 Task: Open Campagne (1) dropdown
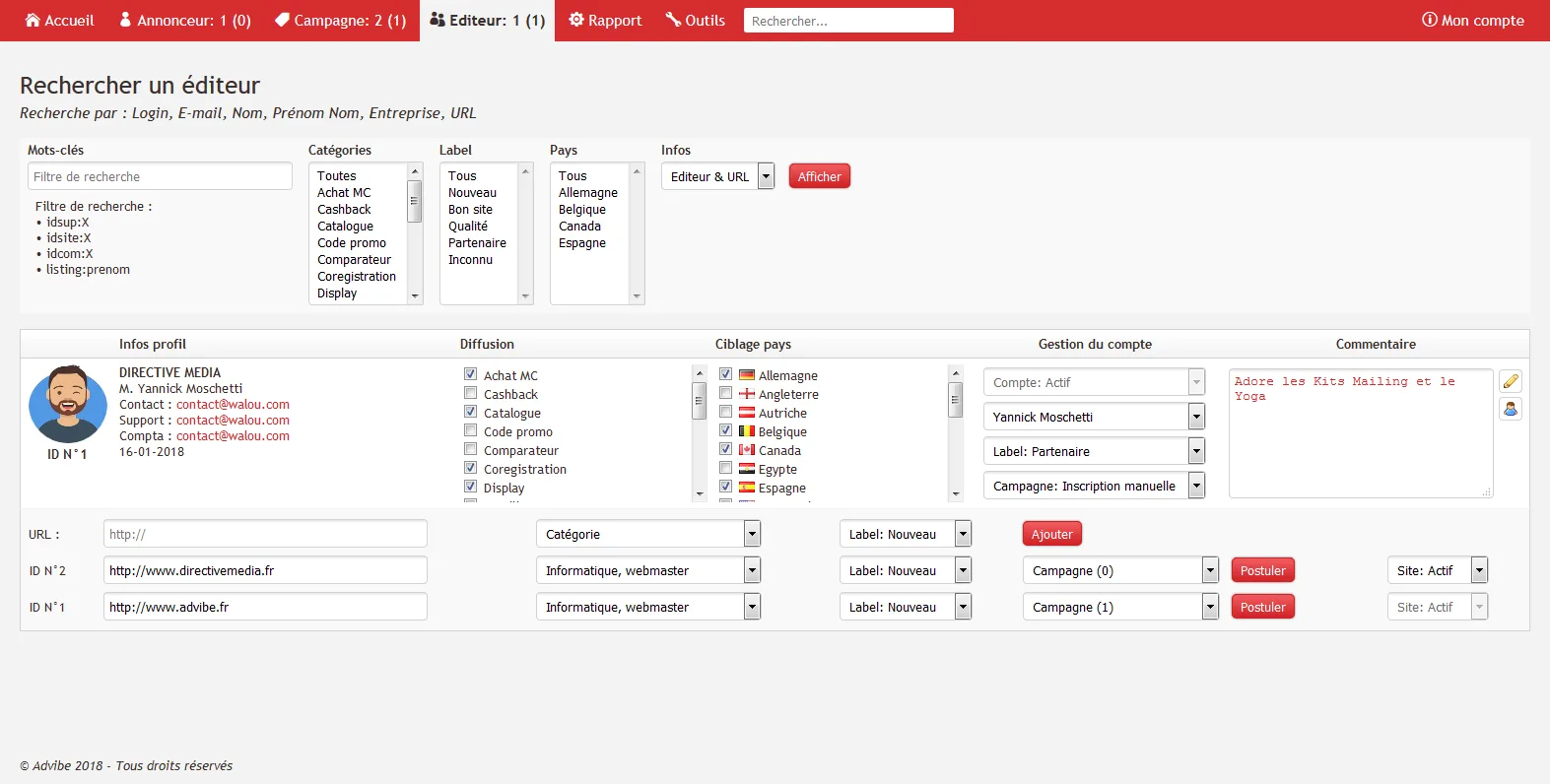click(x=1120, y=607)
